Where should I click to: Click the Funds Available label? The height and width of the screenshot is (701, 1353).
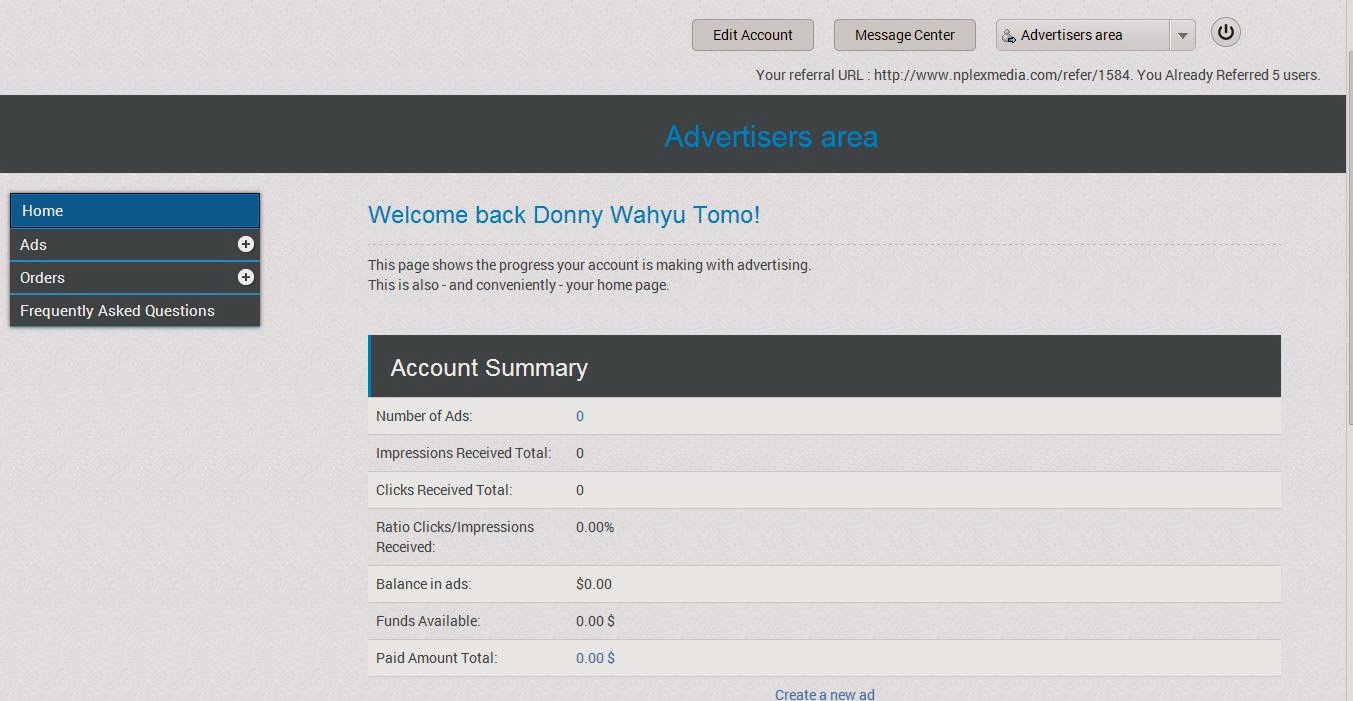coord(428,621)
